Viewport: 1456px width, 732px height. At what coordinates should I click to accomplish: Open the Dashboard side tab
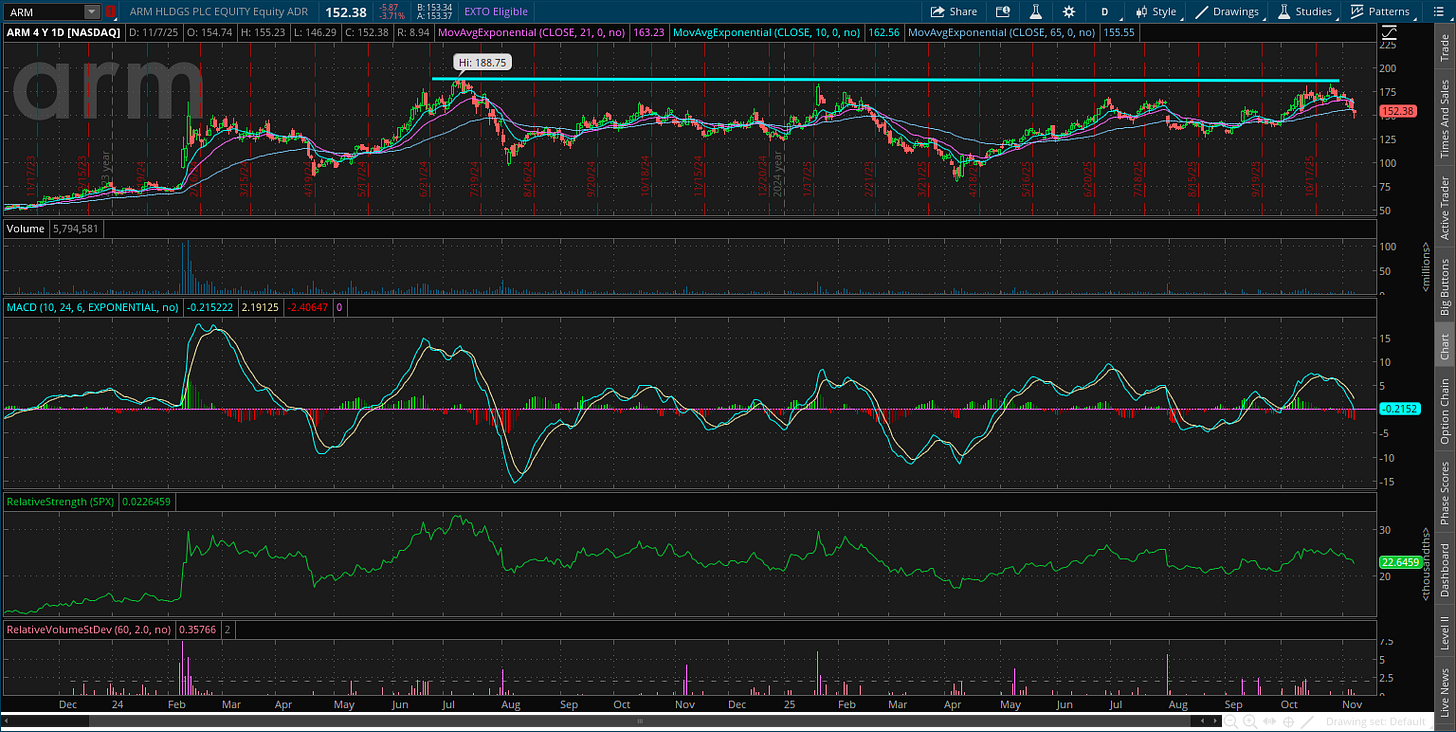click(x=1445, y=570)
